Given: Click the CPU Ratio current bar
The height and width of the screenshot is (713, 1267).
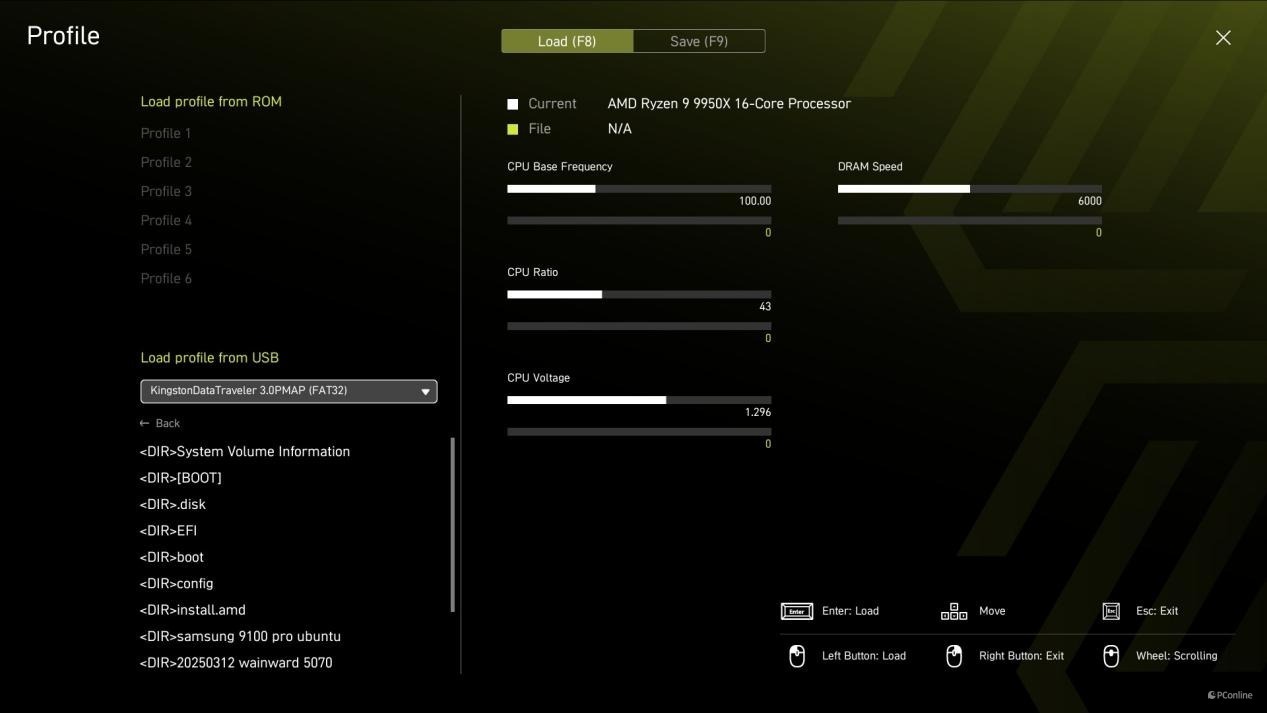Looking at the screenshot, I should click(639, 295).
